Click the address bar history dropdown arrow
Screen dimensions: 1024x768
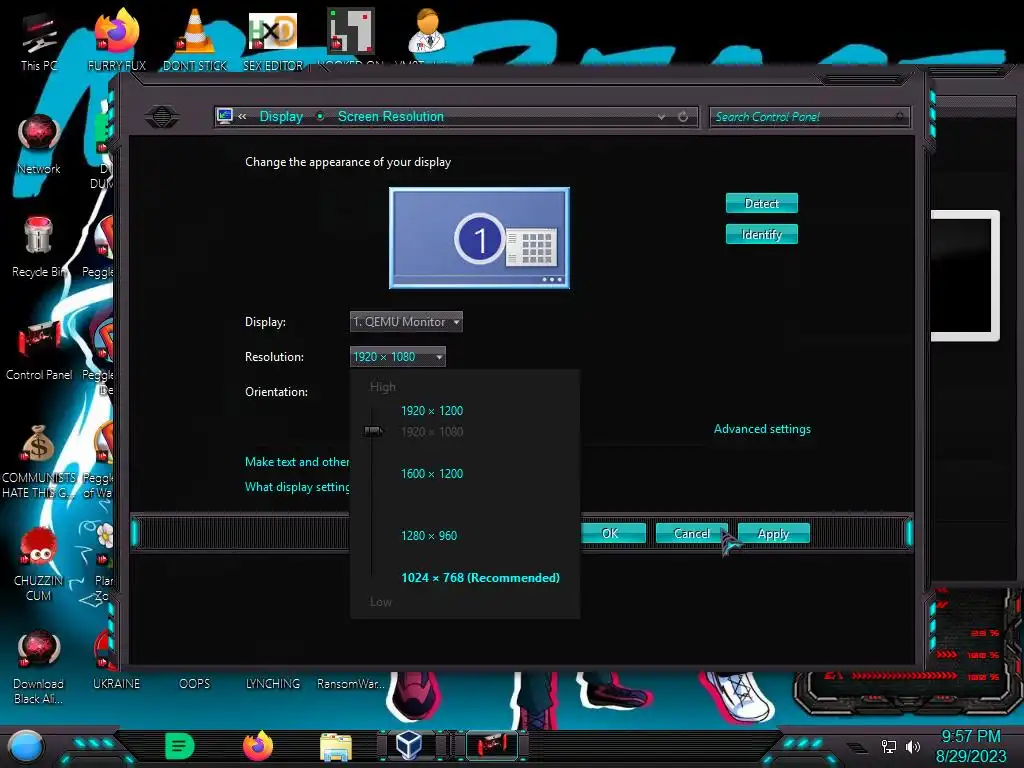click(x=662, y=117)
